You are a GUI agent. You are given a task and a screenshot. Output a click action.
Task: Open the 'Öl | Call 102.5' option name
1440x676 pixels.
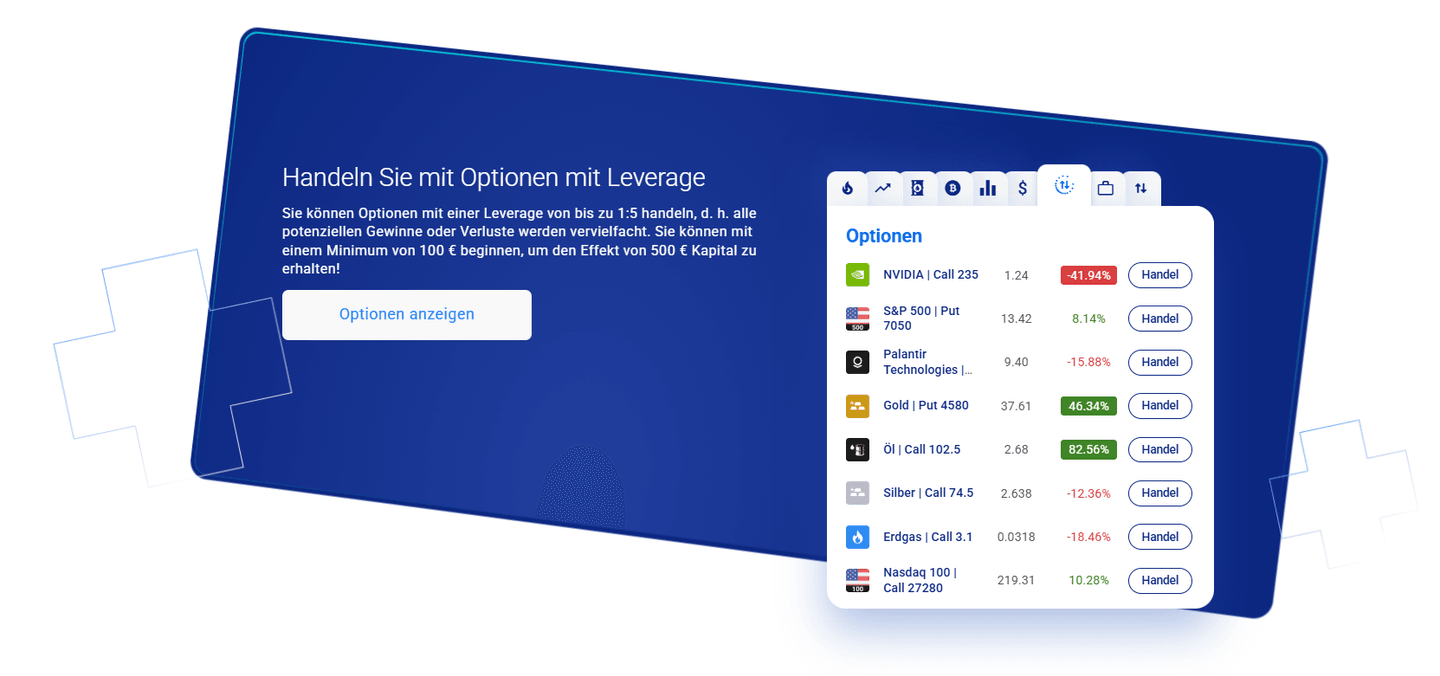point(922,450)
